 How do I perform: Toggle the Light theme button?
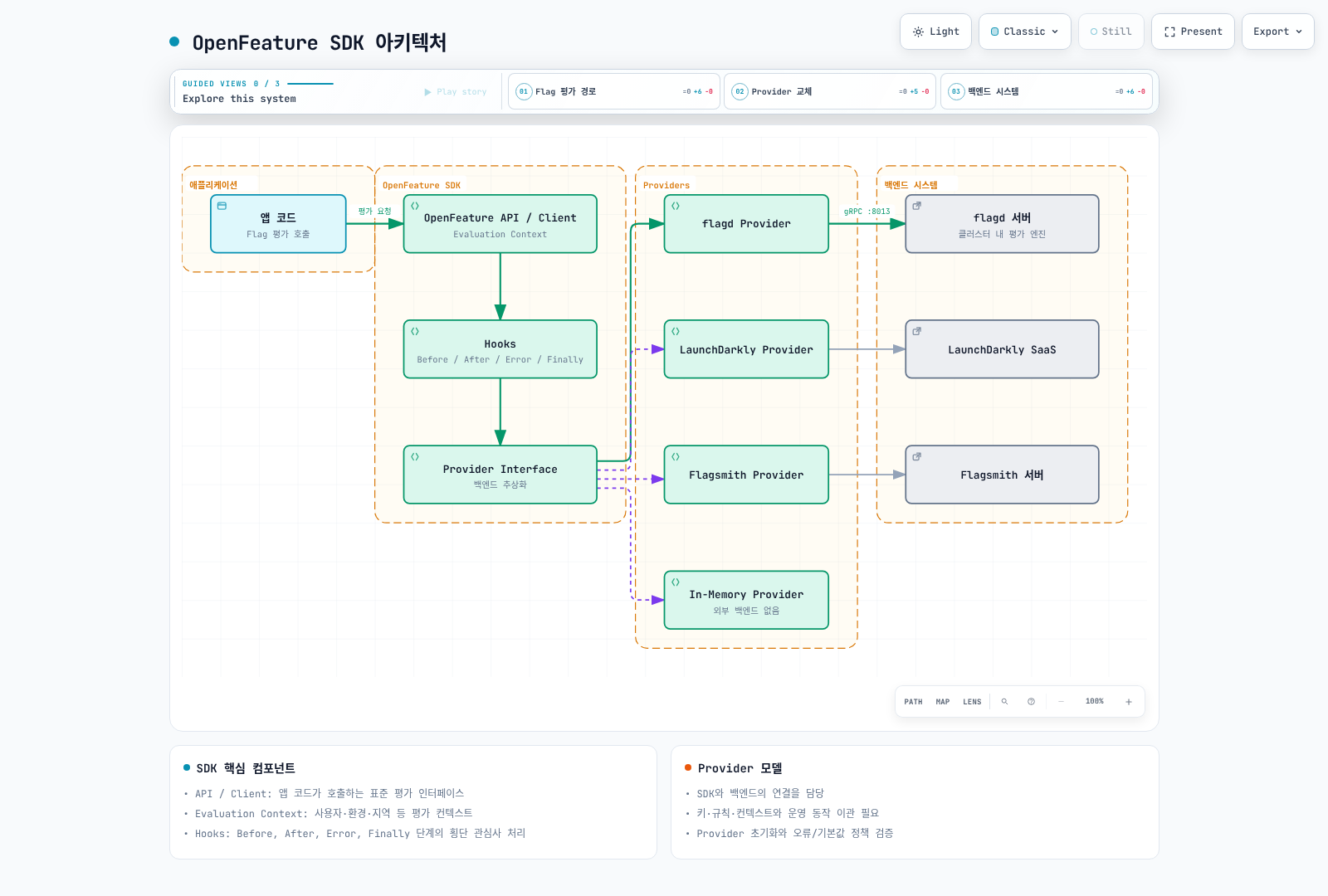tap(935, 32)
